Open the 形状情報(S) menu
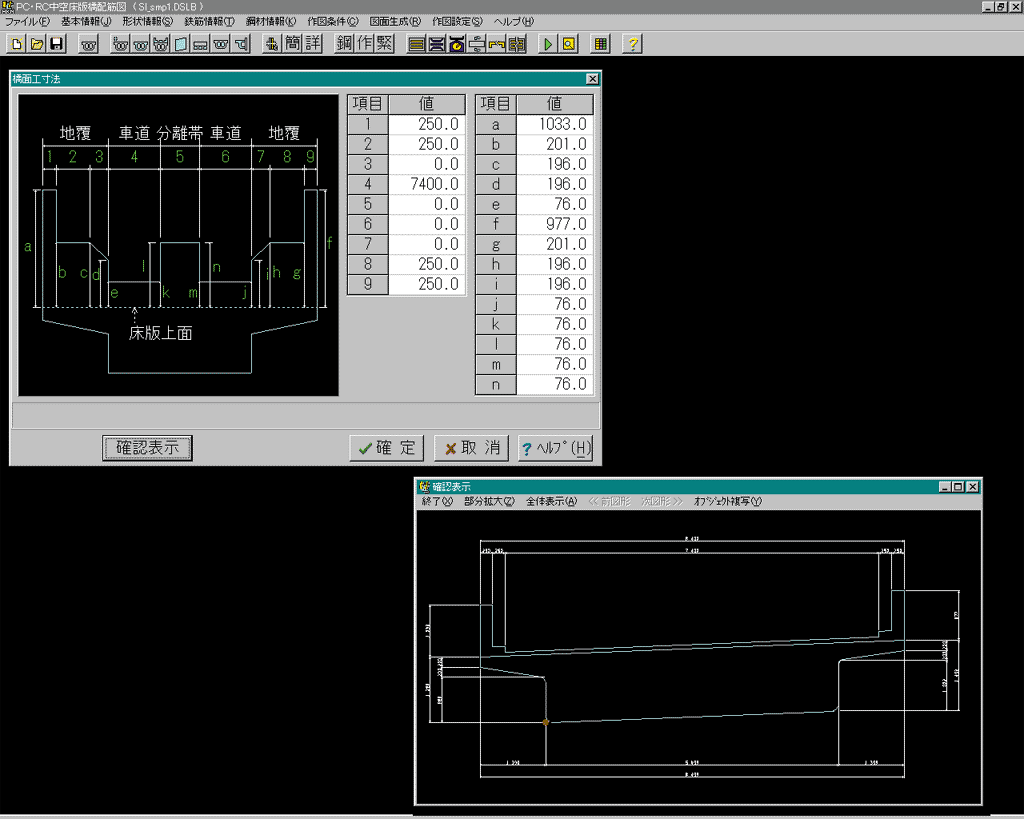Image resolution: width=1024 pixels, height=819 pixels. click(x=147, y=21)
